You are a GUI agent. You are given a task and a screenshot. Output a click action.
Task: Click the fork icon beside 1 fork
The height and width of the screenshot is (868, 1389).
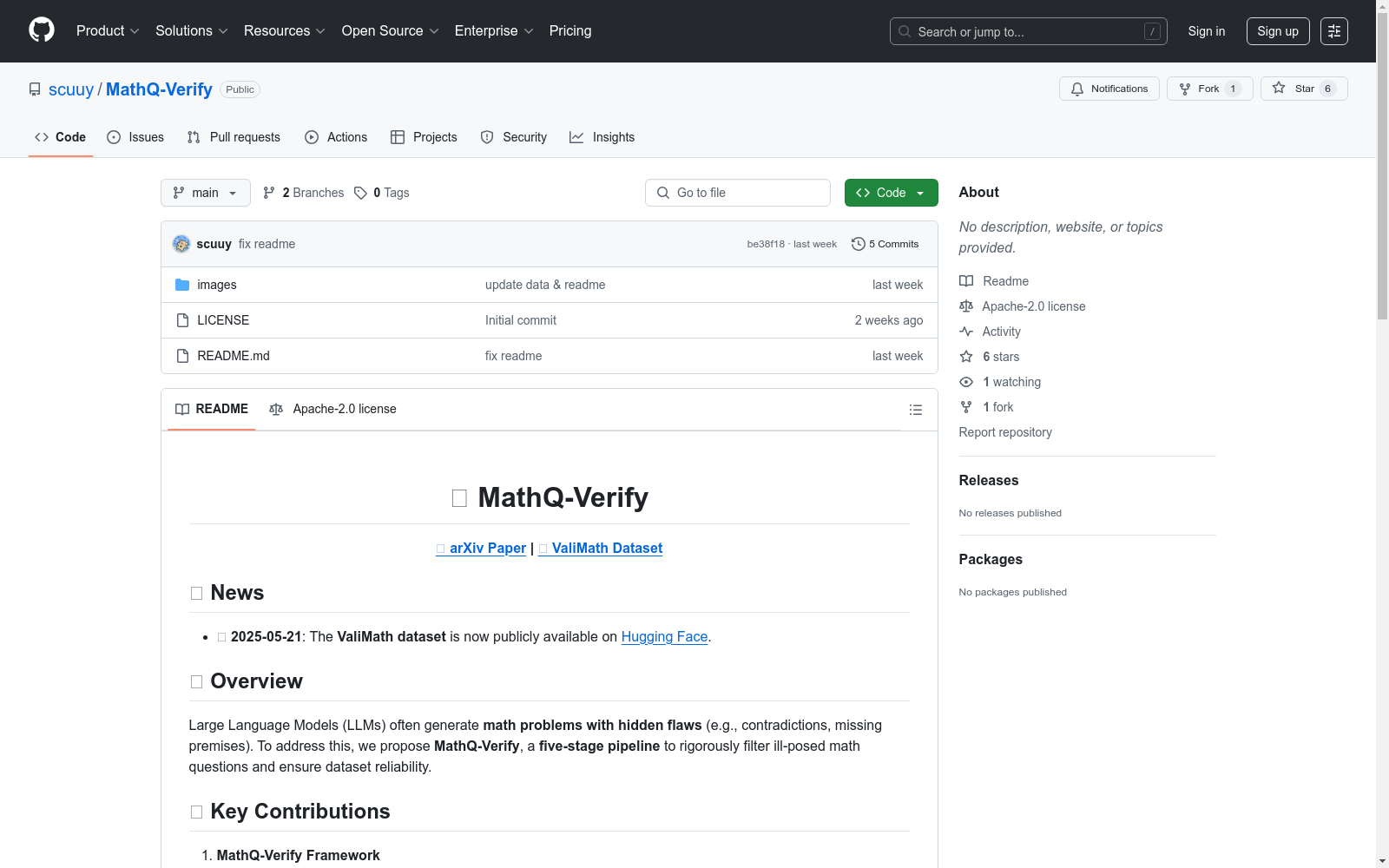pyautogui.click(x=966, y=407)
